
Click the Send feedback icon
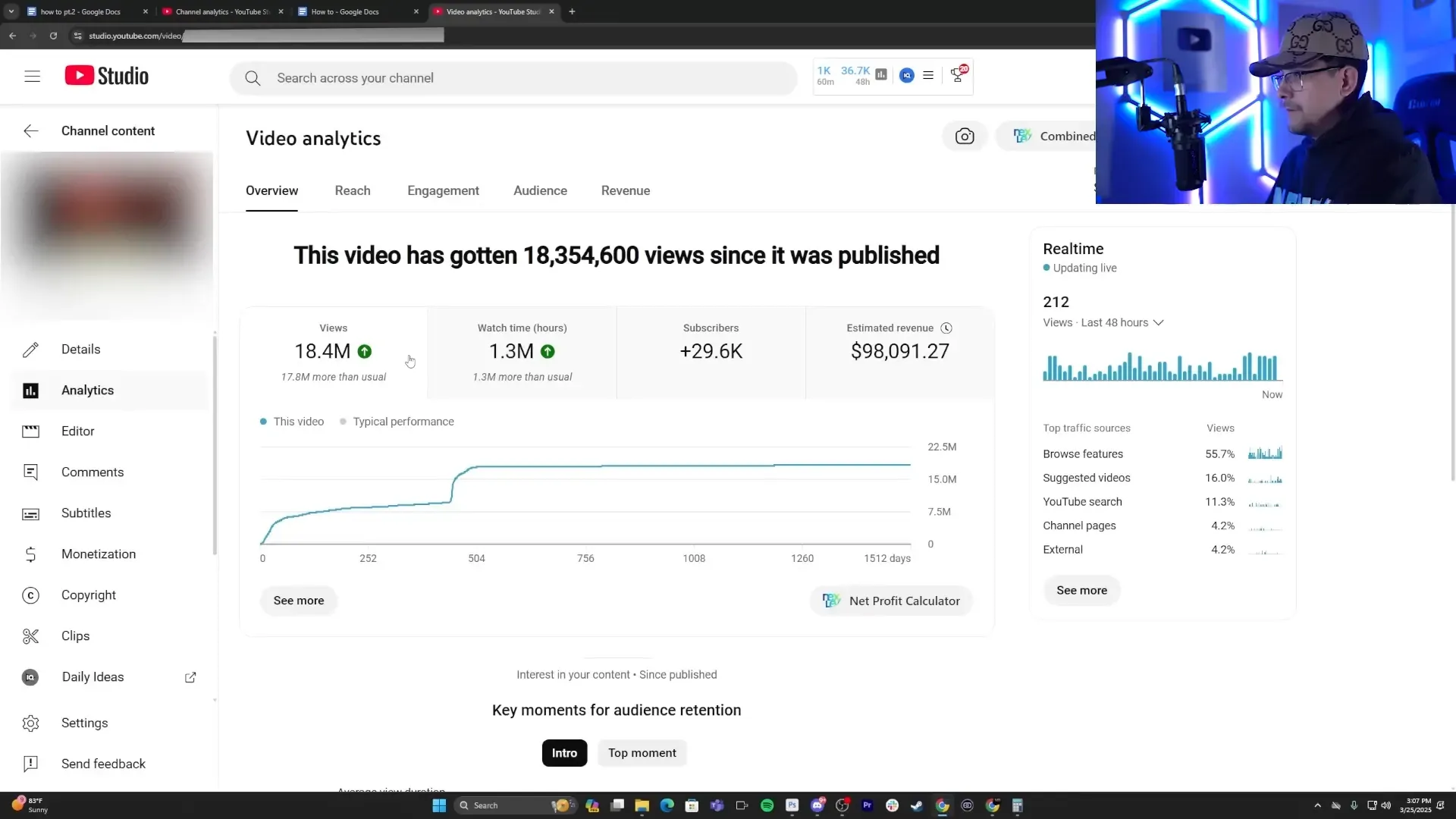30,764
